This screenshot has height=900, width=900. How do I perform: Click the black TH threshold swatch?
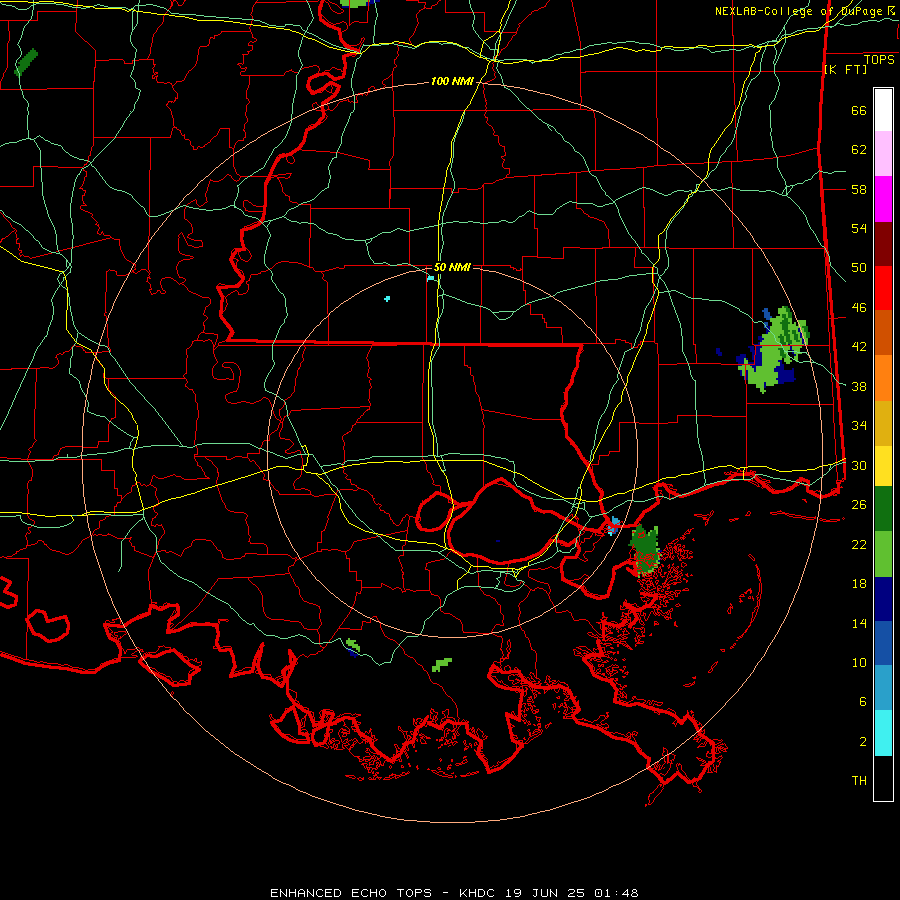(x=883, y=778)
